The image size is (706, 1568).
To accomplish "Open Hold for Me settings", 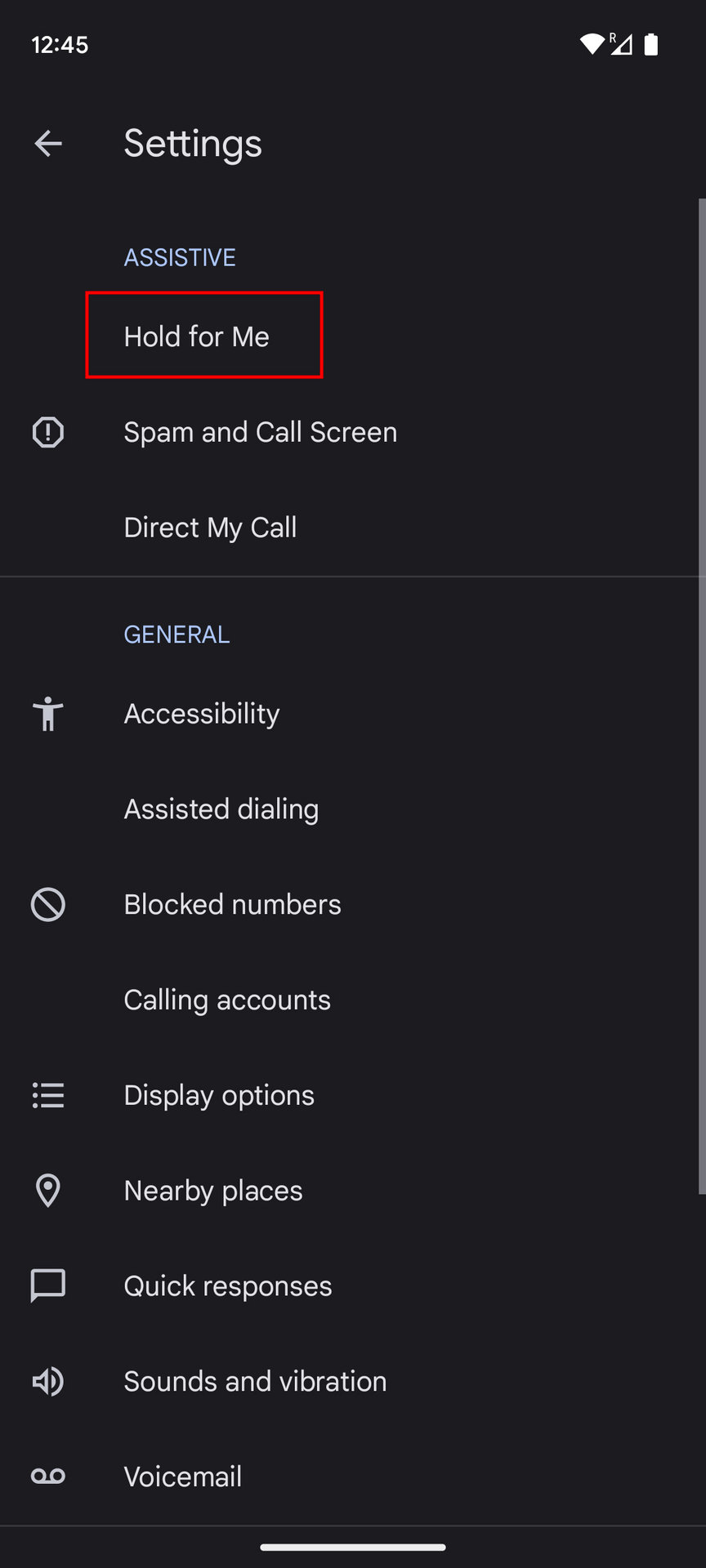I will pos(197,336).
